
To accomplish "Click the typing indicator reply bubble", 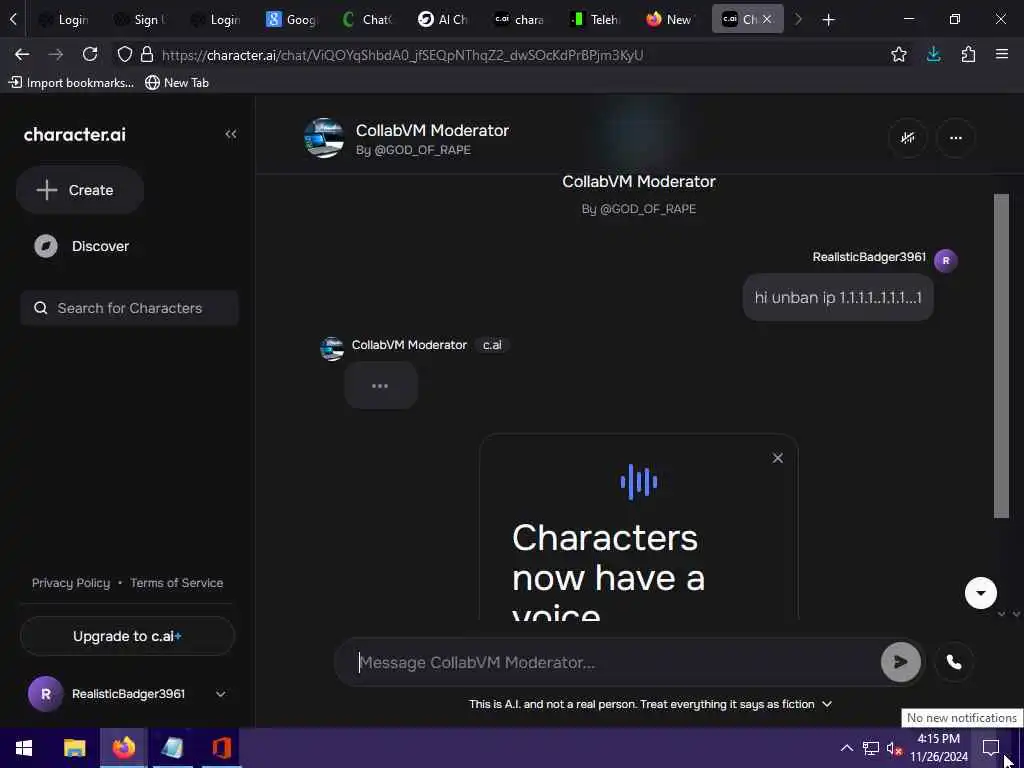I will pos(381,385).
